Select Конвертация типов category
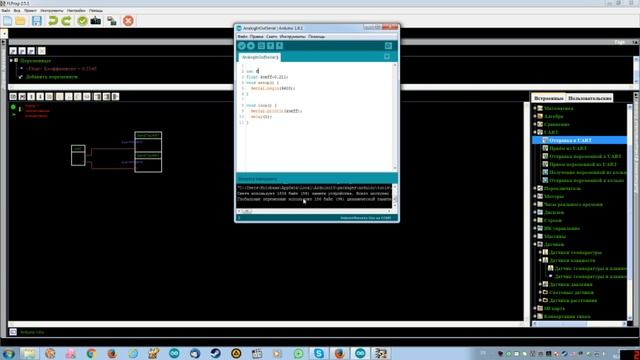The image size is (640, 360). (567, 316)
